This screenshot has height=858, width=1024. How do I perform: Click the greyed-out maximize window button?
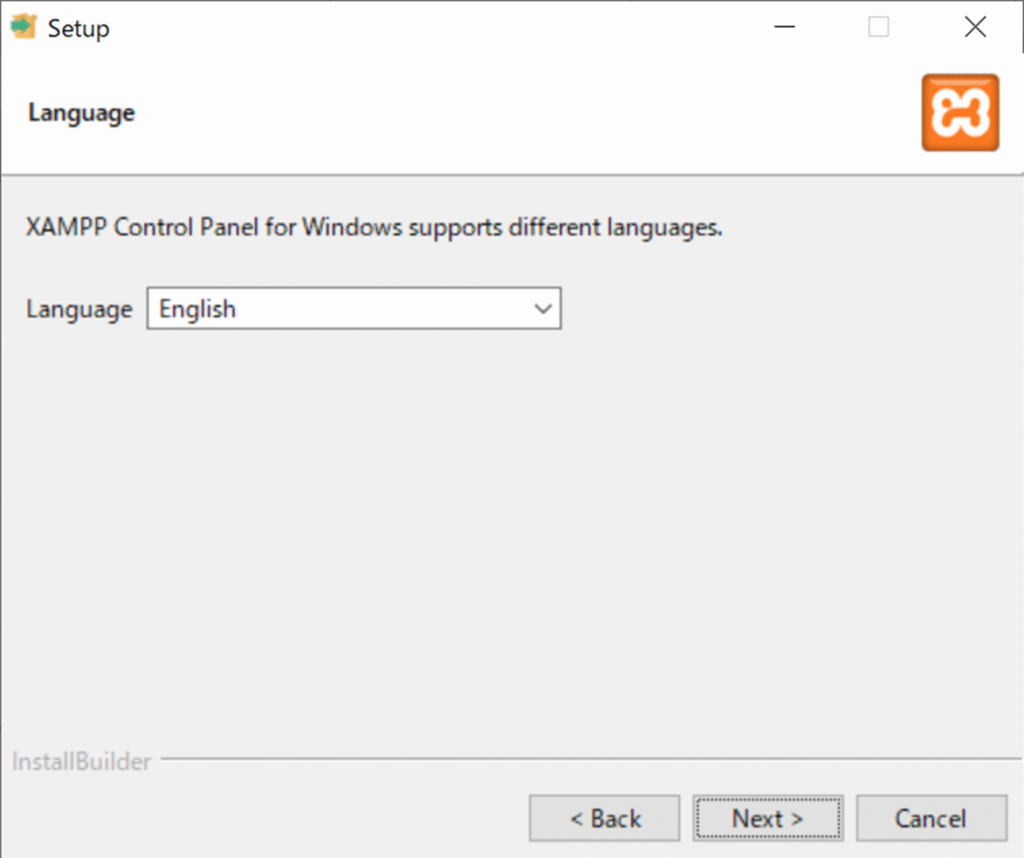(x=878, y=28)
